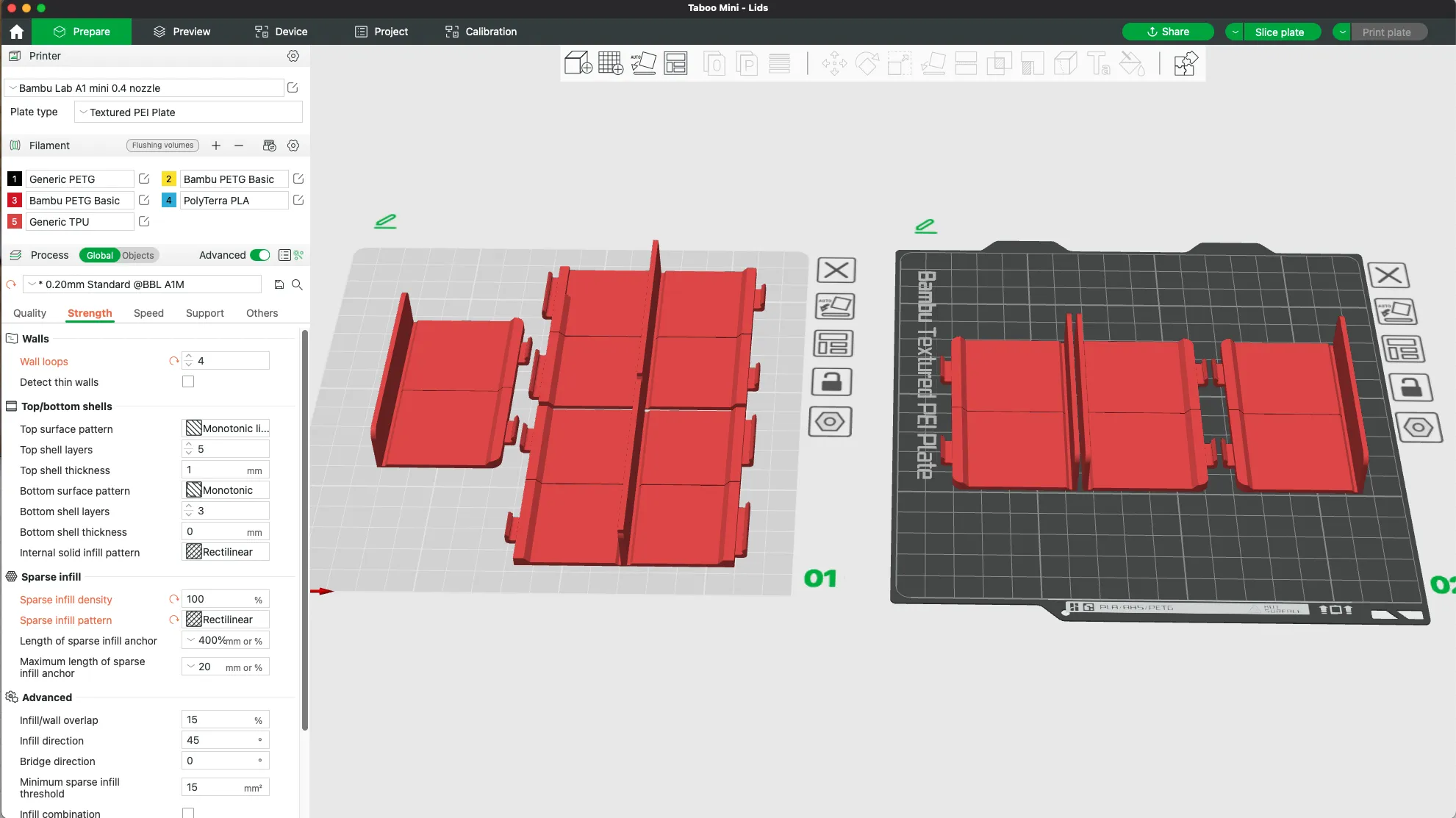Click filament 1 black color swatch
Viewport: 1456px width, 818px height.
point(14,179)
